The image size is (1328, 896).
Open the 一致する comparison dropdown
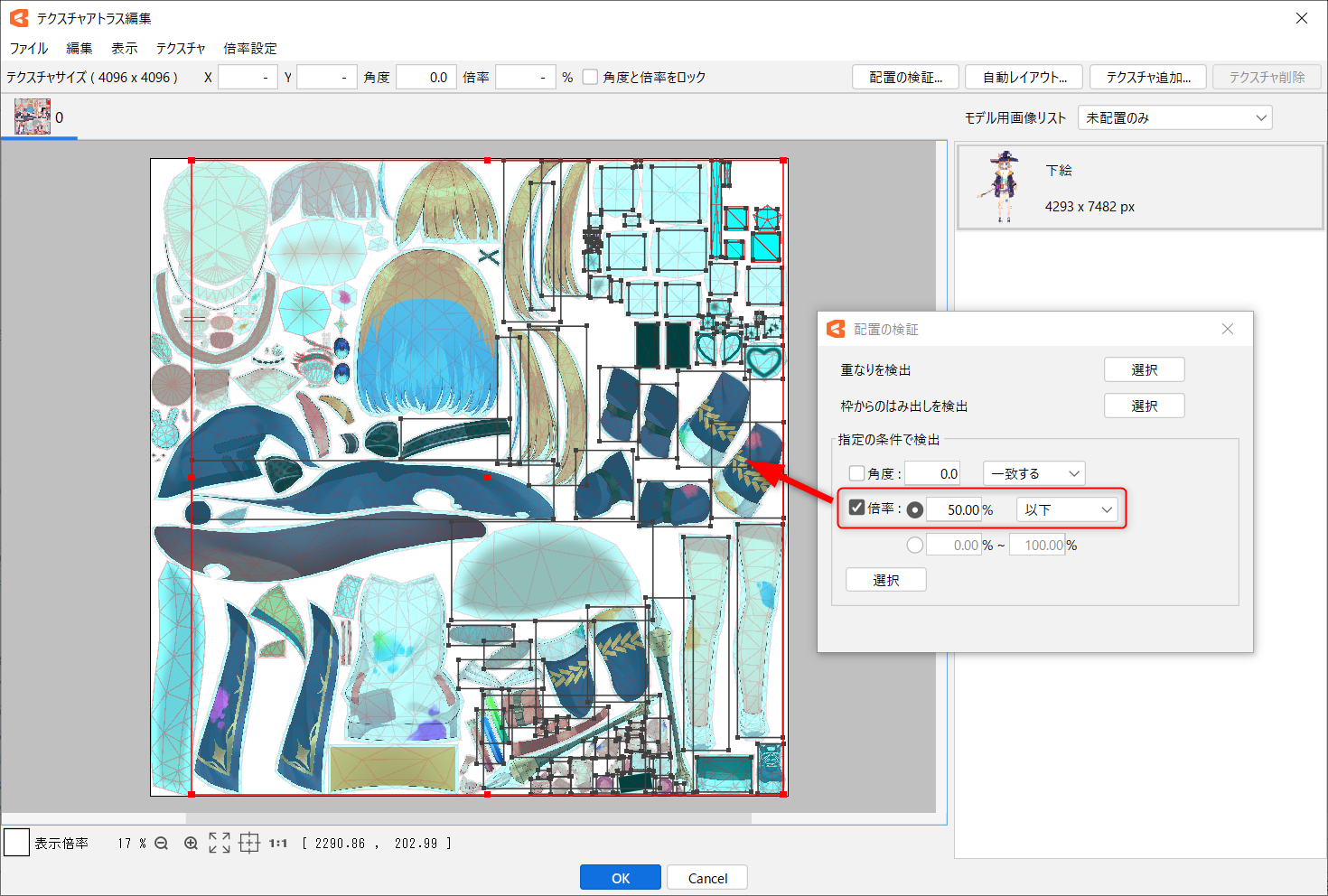coord(1033,472)
